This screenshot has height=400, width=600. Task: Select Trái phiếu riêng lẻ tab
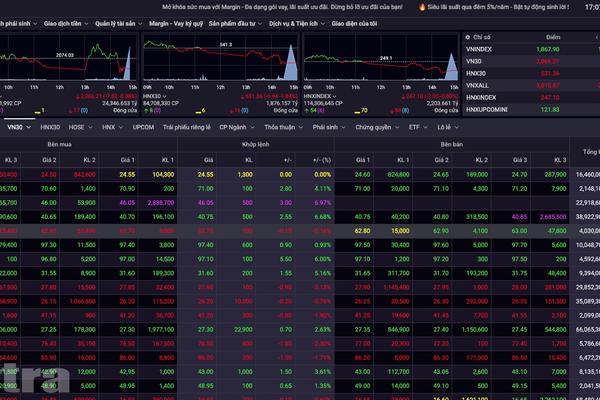coord(188,128)
